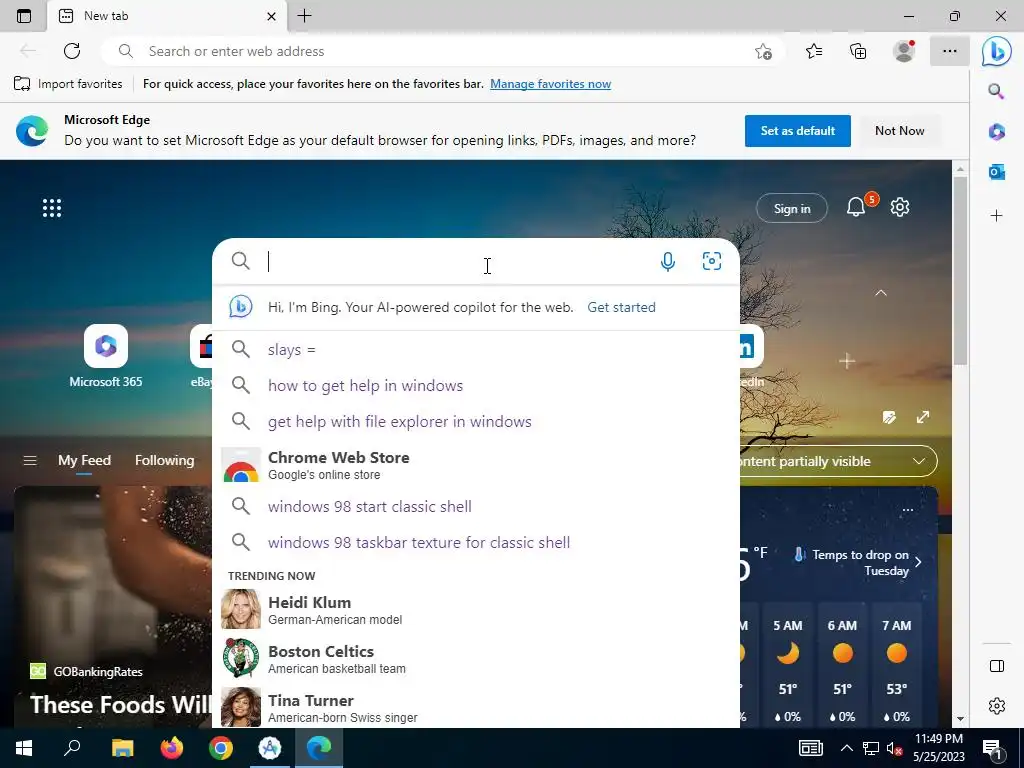Open feed hamburger menu icon

point(30,460)
